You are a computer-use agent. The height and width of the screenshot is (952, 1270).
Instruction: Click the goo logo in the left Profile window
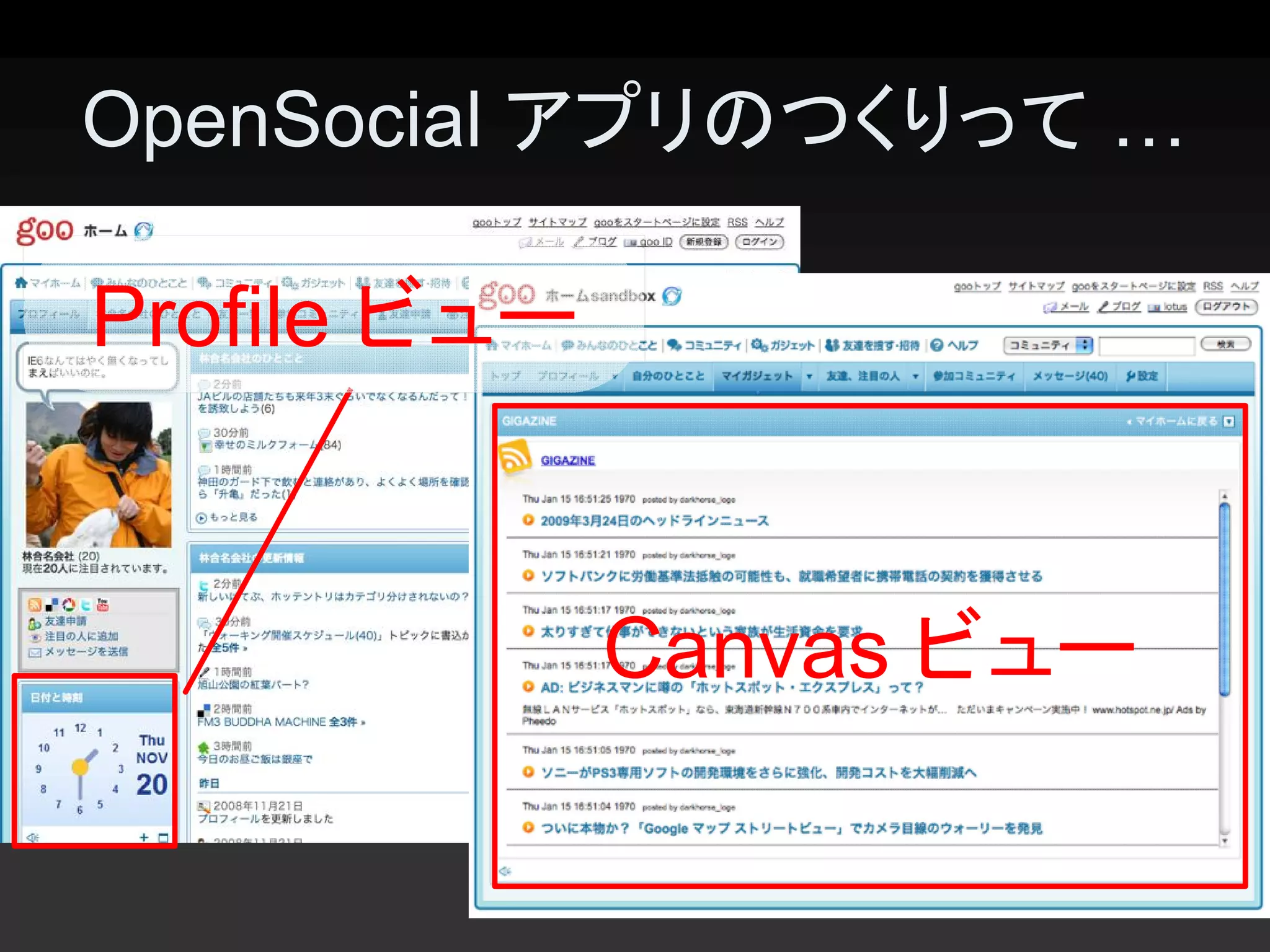[45, 231]
